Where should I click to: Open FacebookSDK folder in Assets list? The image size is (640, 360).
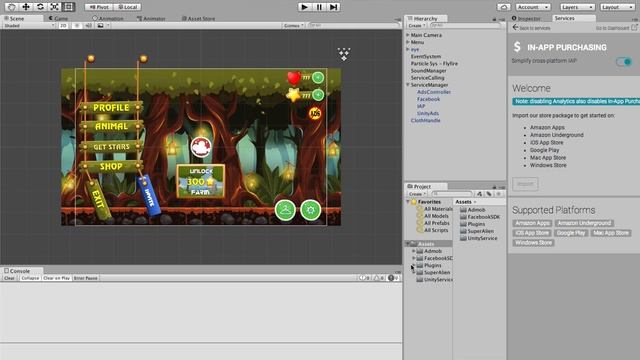pyautogui.click(x=480, y=217)
